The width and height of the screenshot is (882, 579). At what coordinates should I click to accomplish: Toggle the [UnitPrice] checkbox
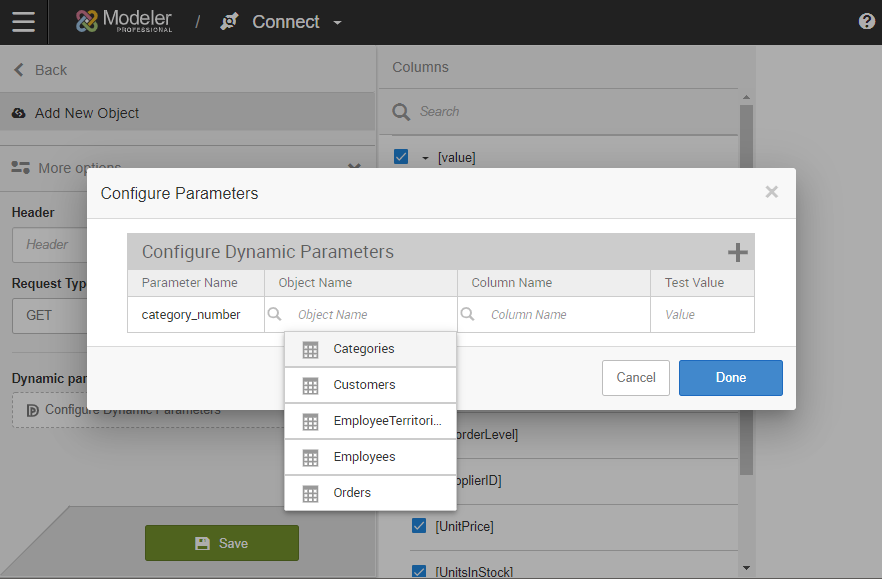[419, 526]
